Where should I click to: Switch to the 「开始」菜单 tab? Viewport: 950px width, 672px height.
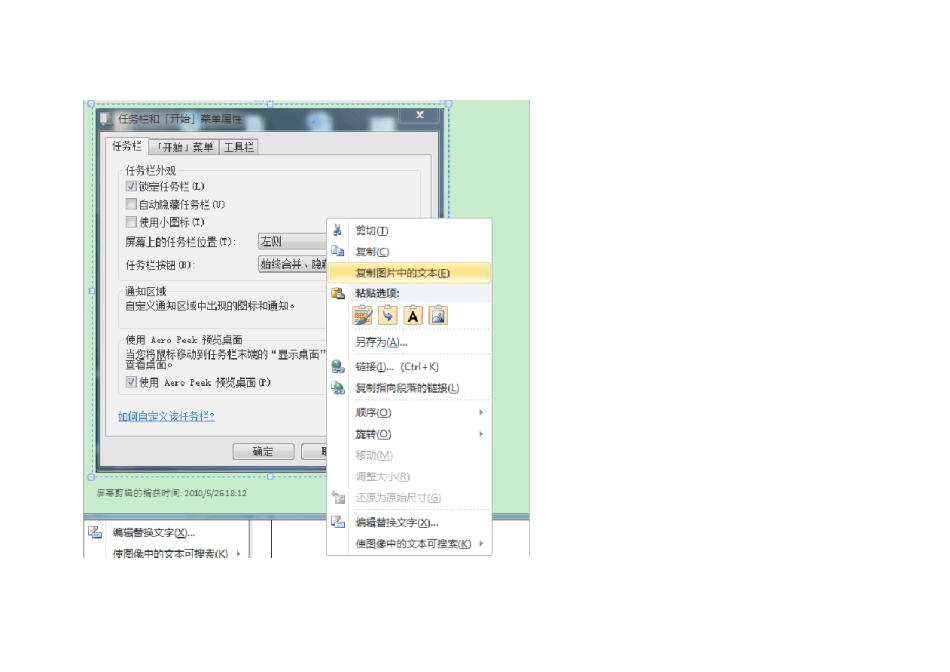(x=184, y=147)
